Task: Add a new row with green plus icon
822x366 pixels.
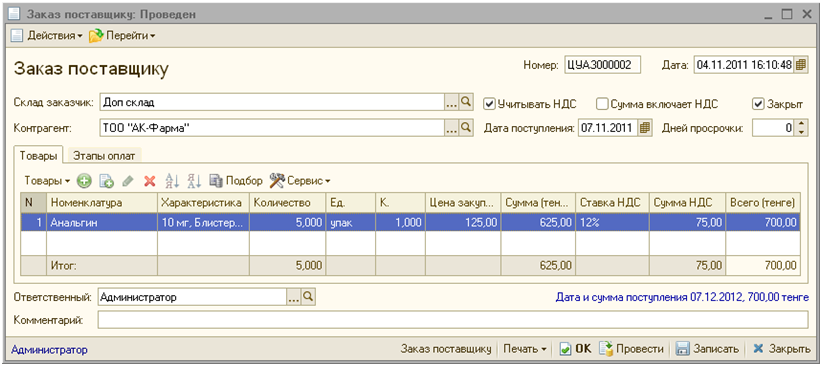Action: (84, 181)
